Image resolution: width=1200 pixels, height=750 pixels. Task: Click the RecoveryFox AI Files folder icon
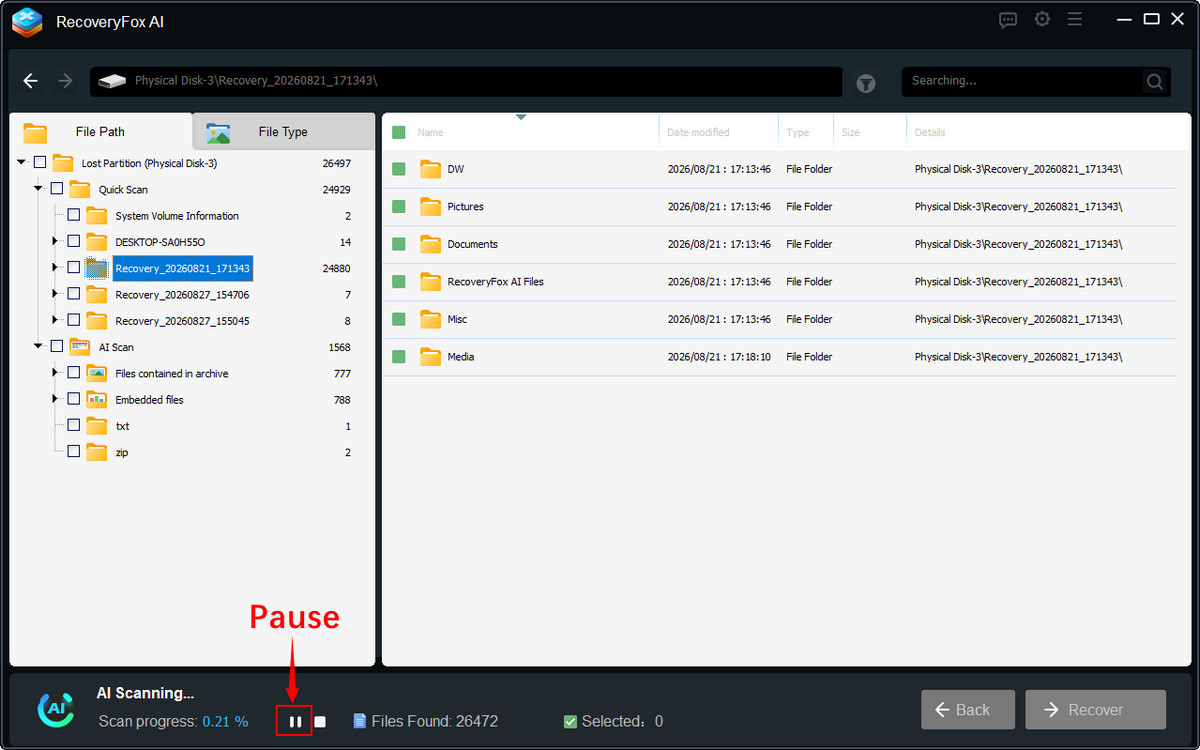pos(431,282)
